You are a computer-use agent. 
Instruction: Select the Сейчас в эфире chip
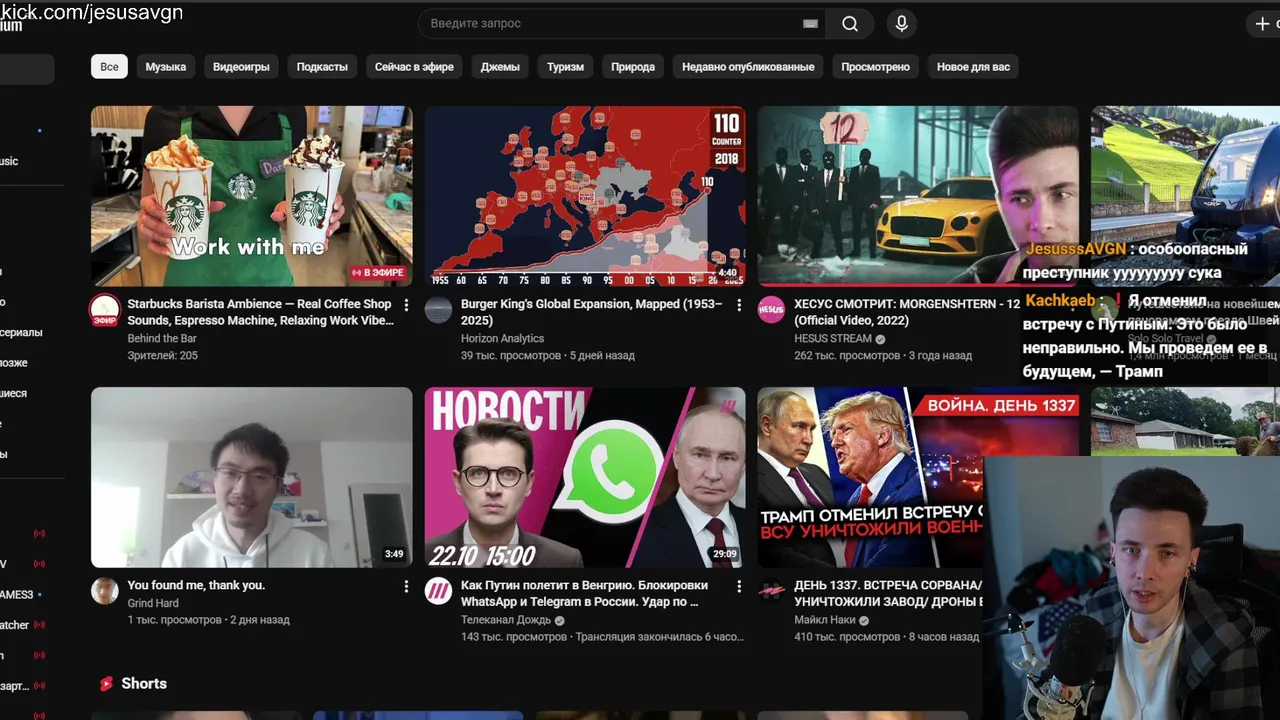coord(414,67)
